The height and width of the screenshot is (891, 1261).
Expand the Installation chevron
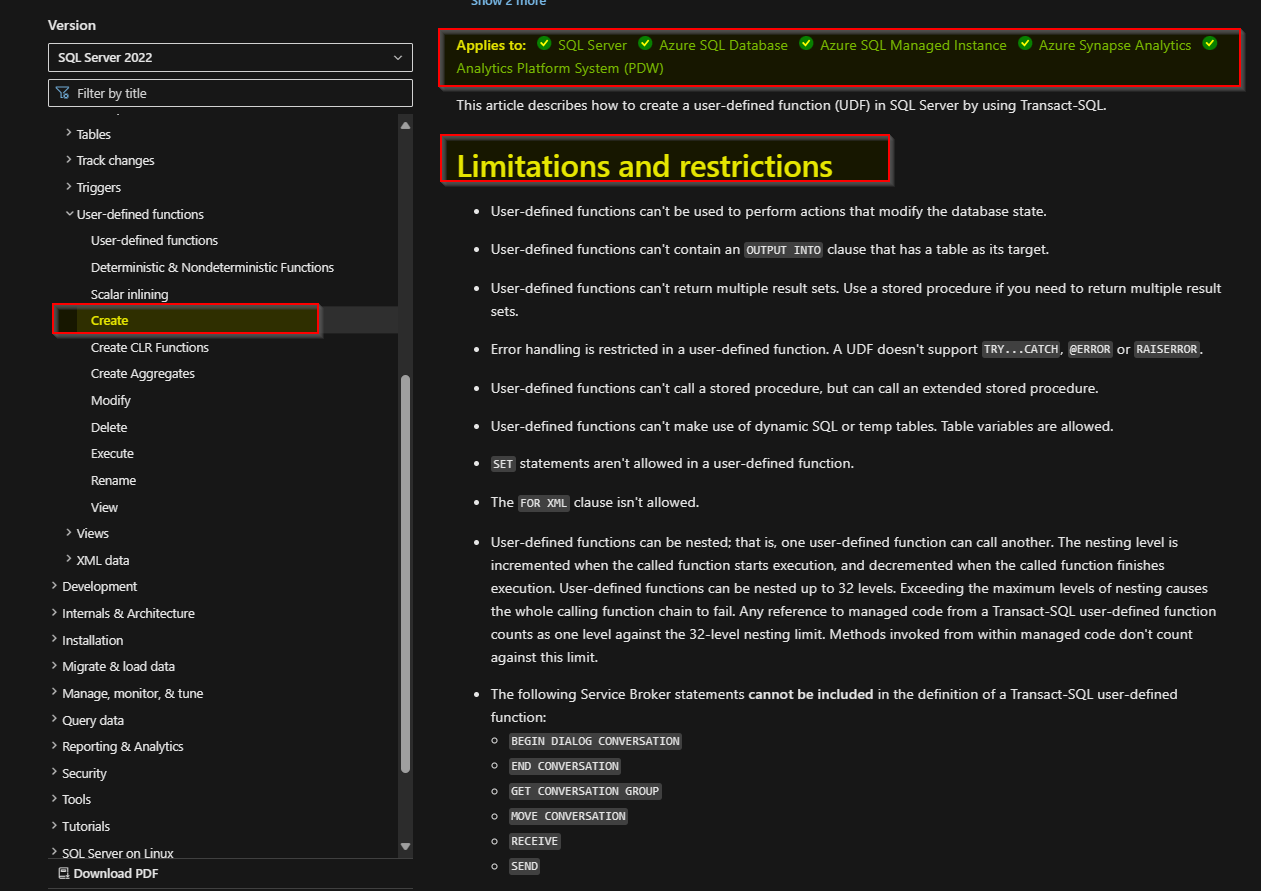[54, 640]
